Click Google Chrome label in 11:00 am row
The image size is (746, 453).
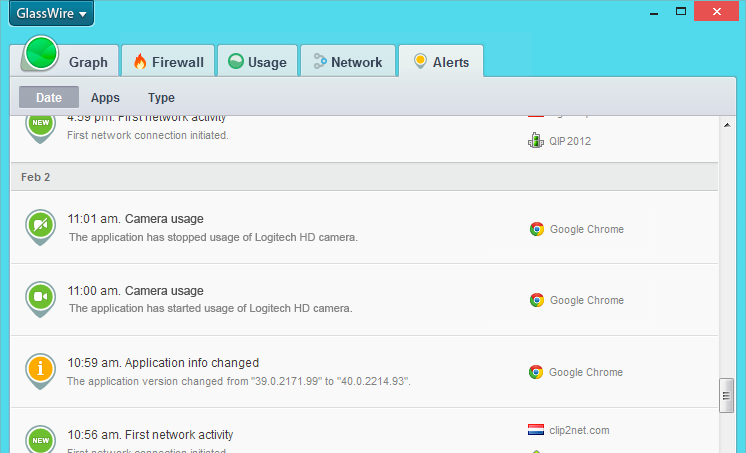click(587, 300)
